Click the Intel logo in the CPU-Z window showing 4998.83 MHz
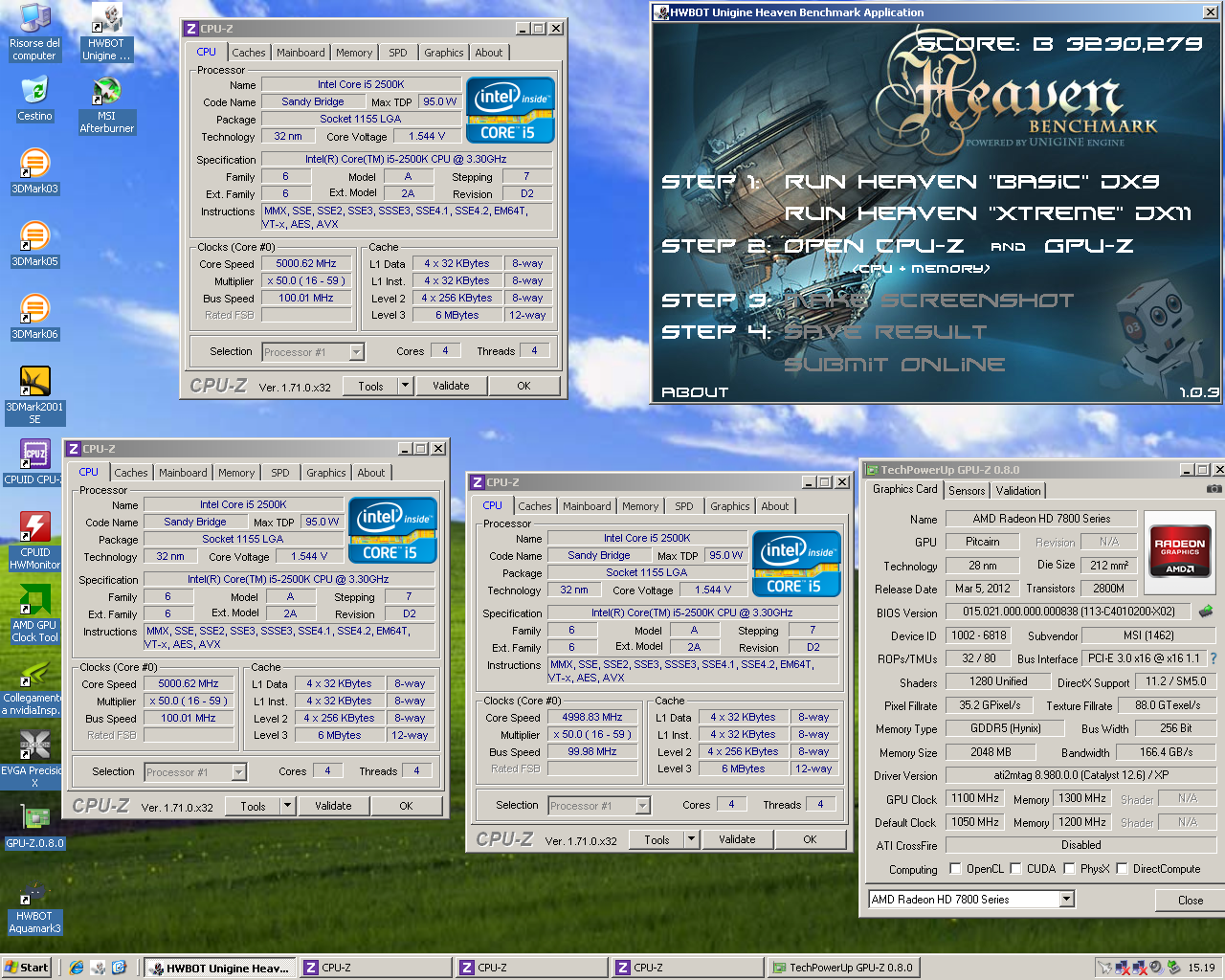 [x=796, y=564]
